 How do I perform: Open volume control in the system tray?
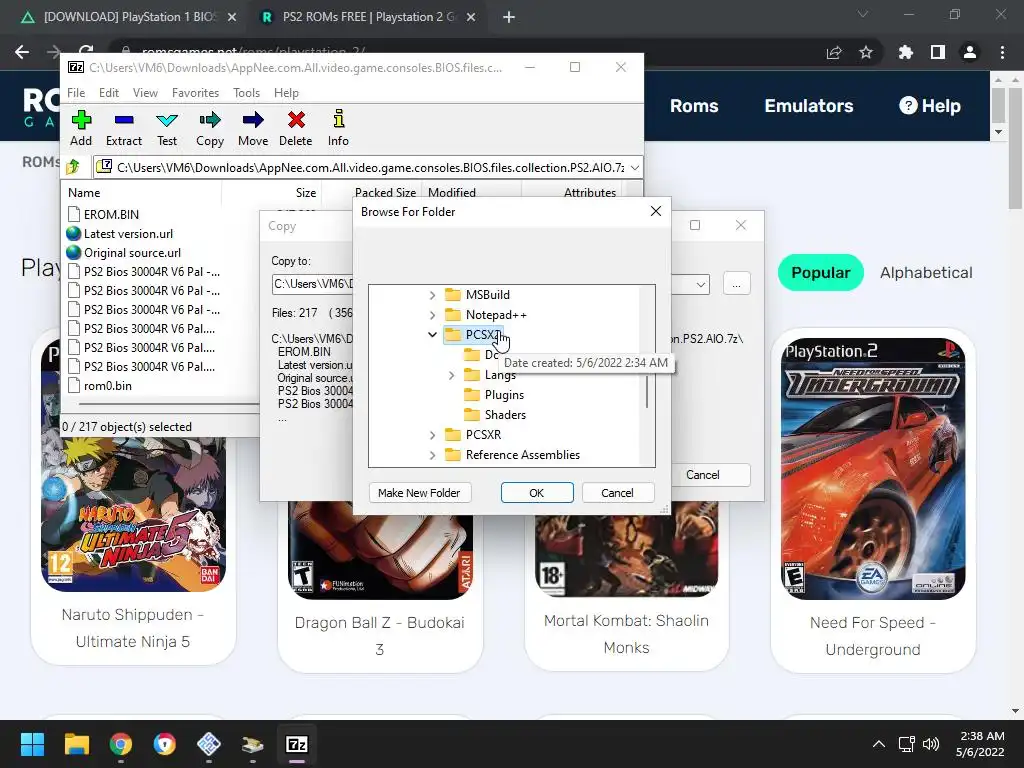click(931, 744)
